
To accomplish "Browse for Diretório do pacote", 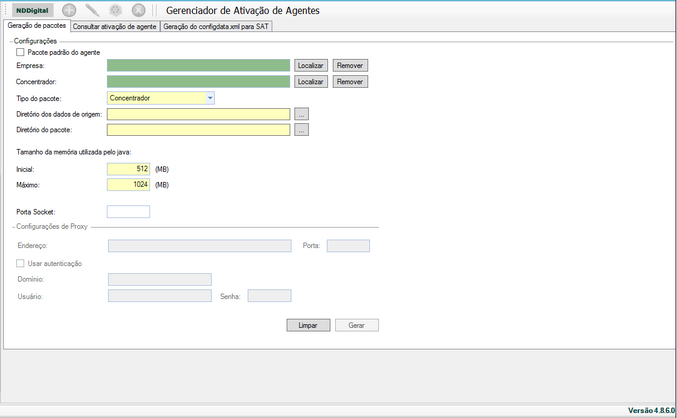I will pos(301,130).
